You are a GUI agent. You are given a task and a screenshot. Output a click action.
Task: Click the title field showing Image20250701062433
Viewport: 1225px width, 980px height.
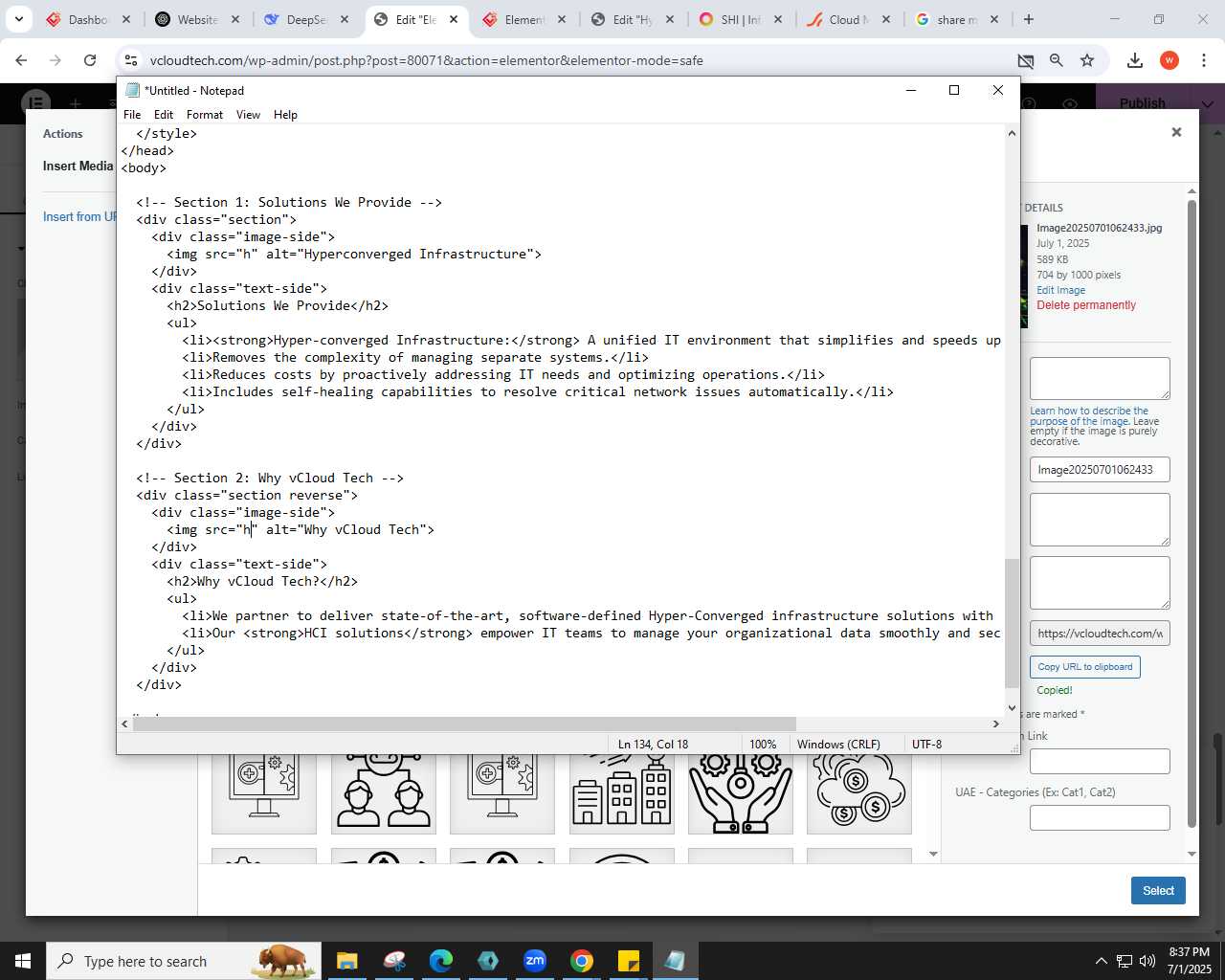1100,470
